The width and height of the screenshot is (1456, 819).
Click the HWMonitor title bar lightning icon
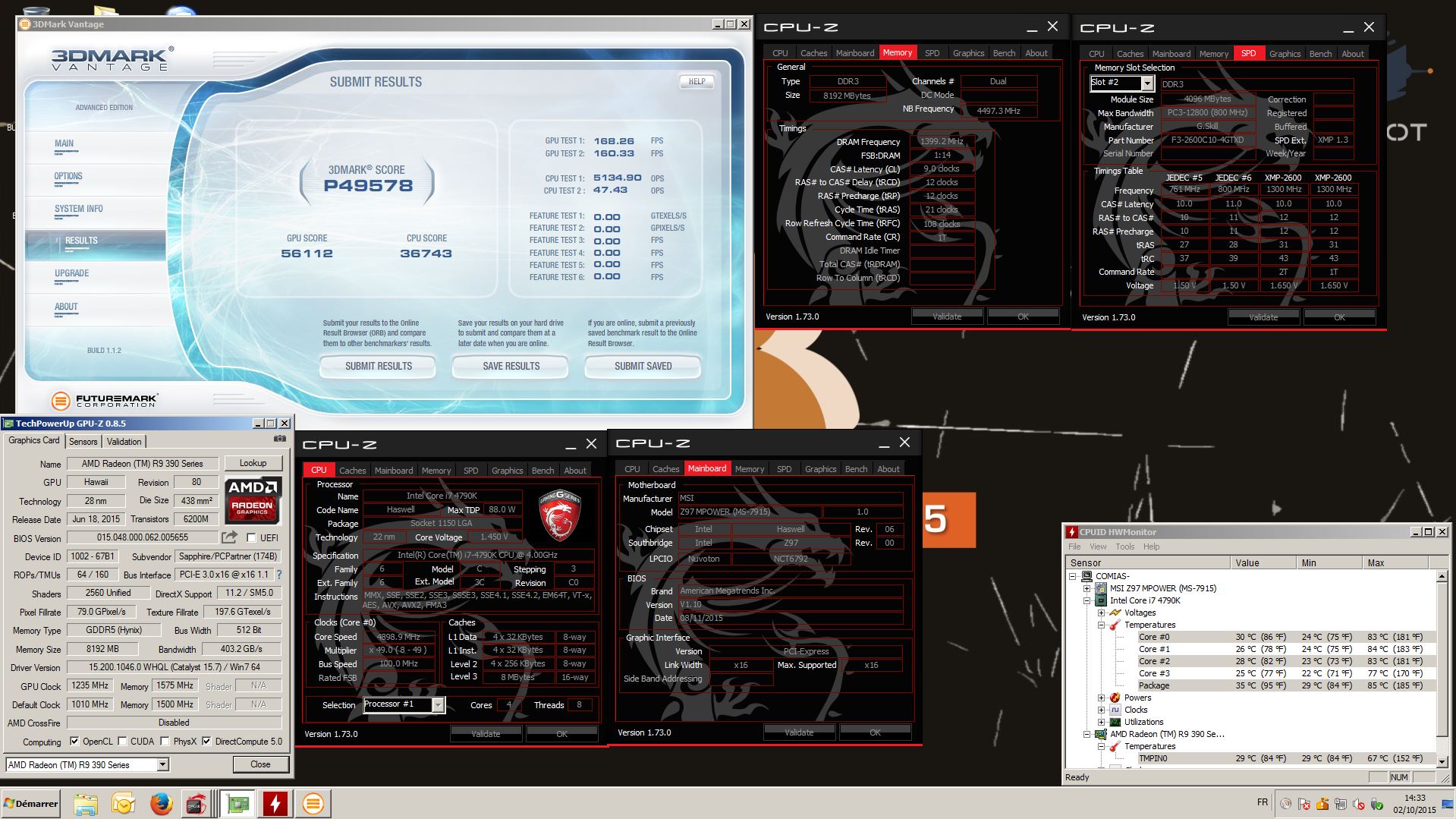(1072, 532)
